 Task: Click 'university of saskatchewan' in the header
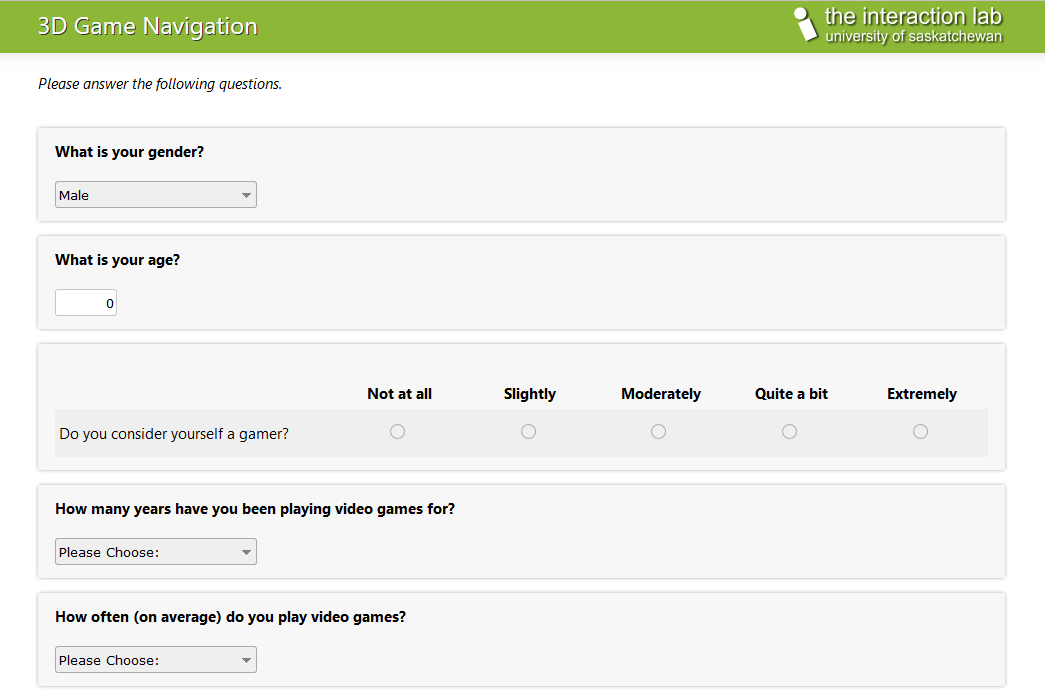pos(913,37)
